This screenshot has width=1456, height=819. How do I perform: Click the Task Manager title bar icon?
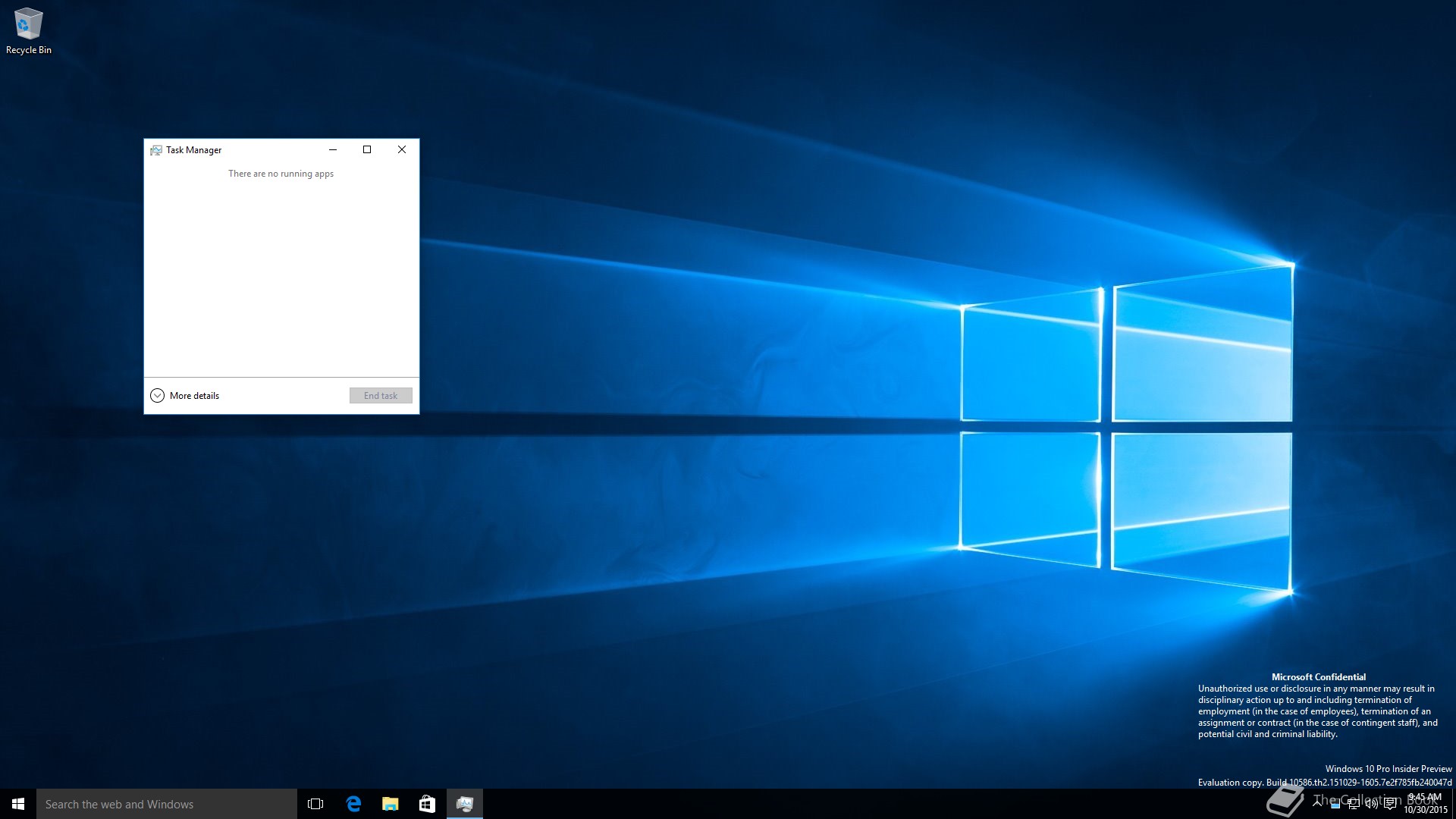tap(156, 150)
